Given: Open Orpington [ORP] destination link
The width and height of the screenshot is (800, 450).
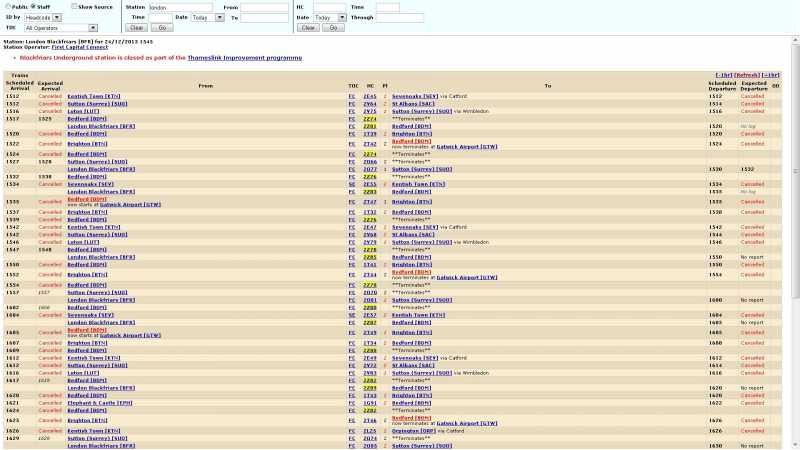Looking at the screenshot, I should 413,431.
